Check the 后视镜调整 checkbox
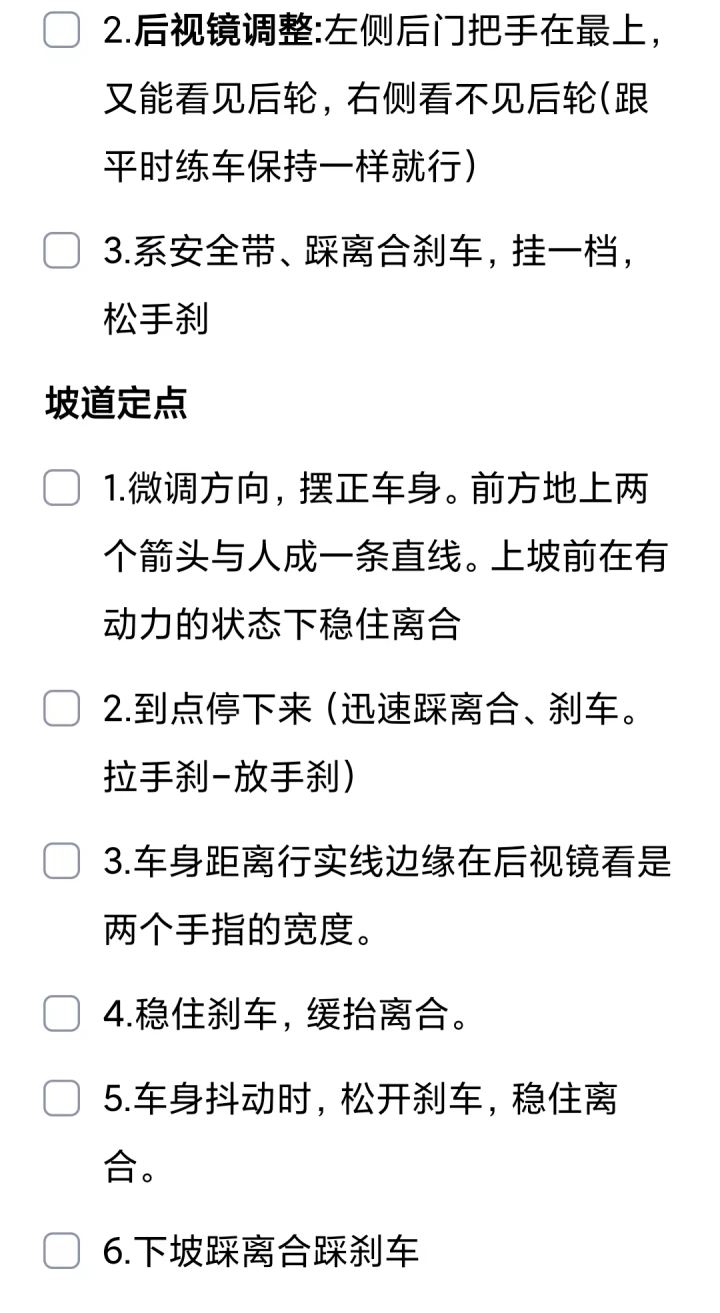720x1313 pixels. (x=61, y=31)
